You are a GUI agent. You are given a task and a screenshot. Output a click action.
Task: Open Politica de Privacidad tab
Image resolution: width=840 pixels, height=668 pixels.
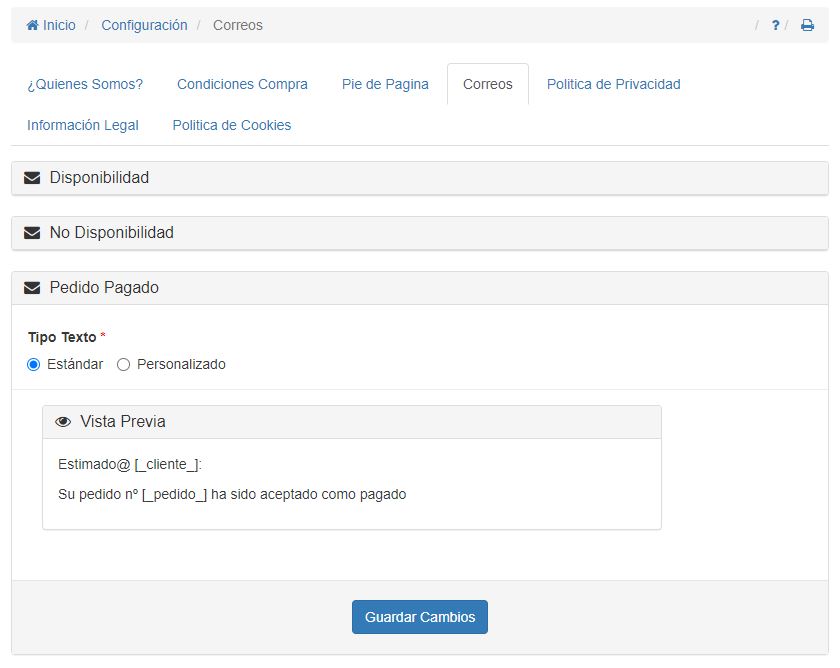(613, 84)
